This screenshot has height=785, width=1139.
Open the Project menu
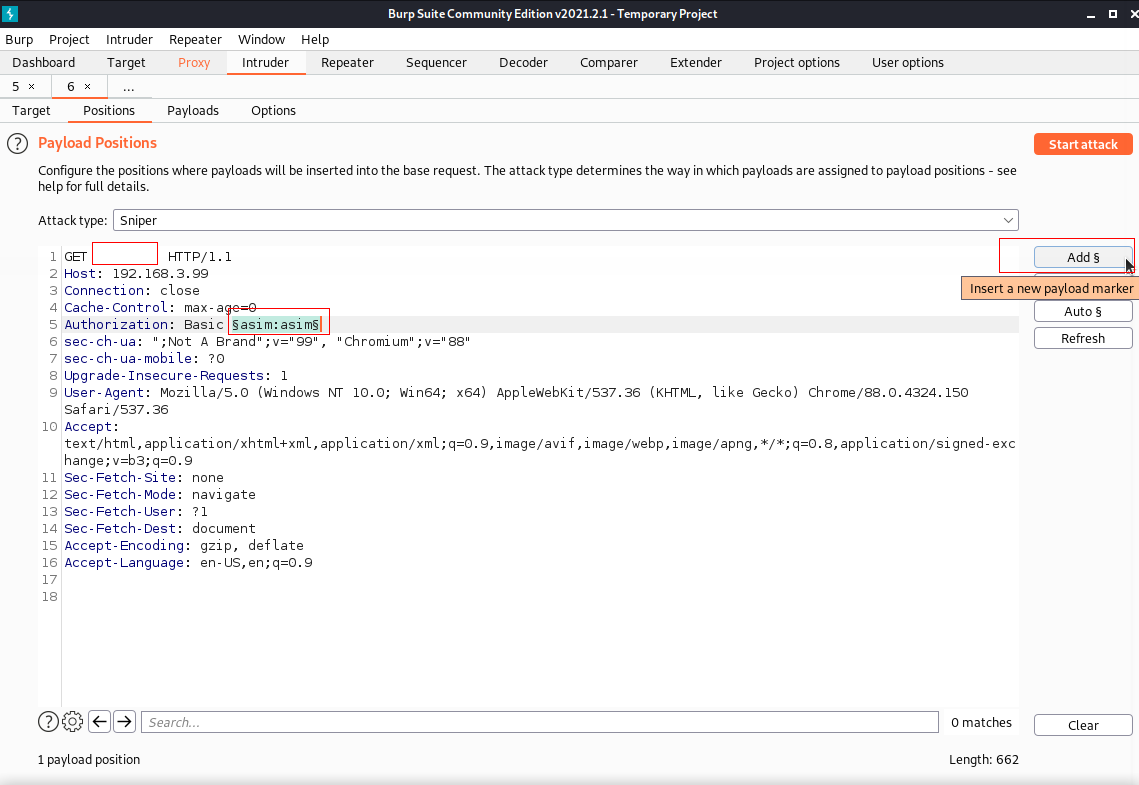tap(69, 39)
